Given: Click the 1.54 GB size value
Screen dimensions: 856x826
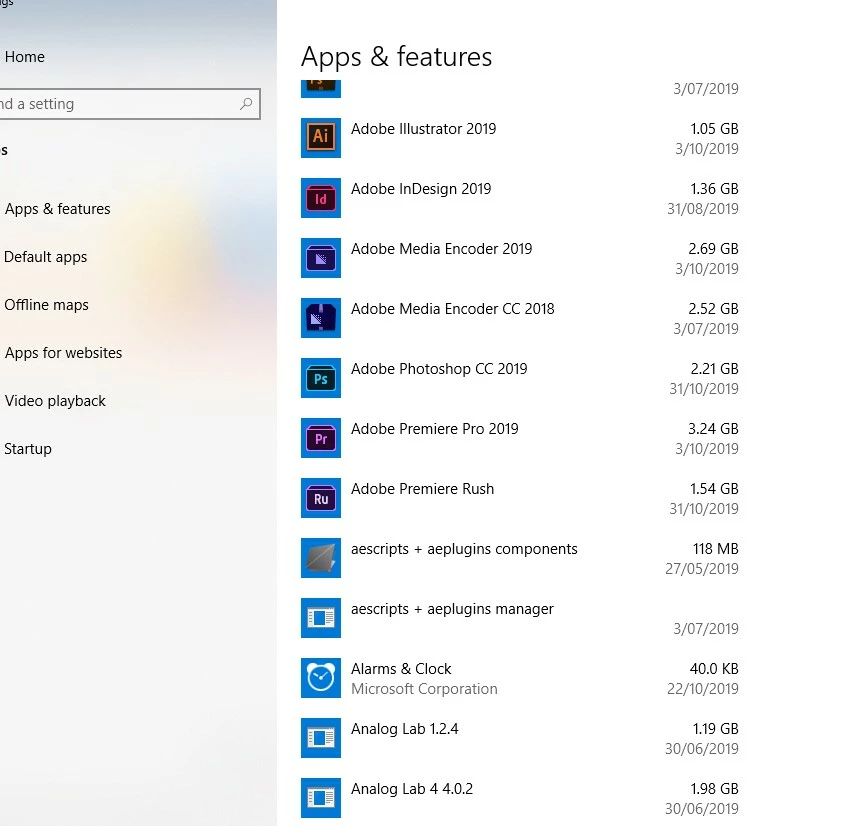Looking at the screenshot, I should pyautogui.click(x=715, y=489).
